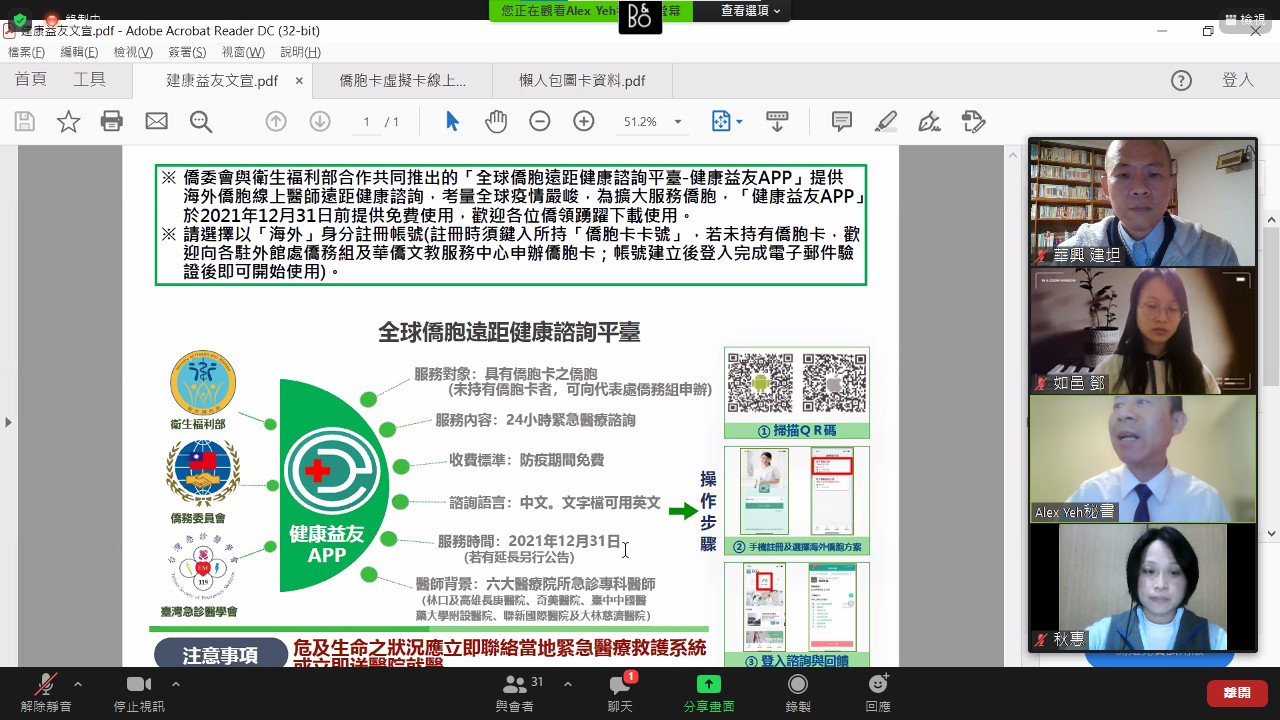1280x720 pixels.
Task: Zoom out with minus circle icon
Action: pyautogui.click(x=540, y=122)
